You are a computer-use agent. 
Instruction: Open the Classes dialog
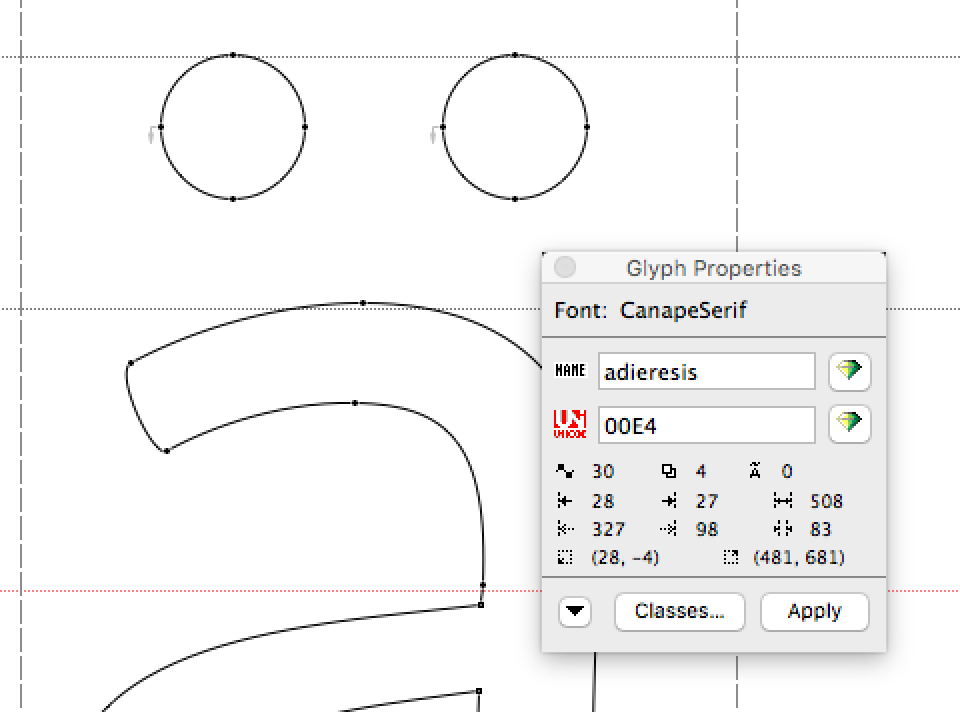(680, 611)
